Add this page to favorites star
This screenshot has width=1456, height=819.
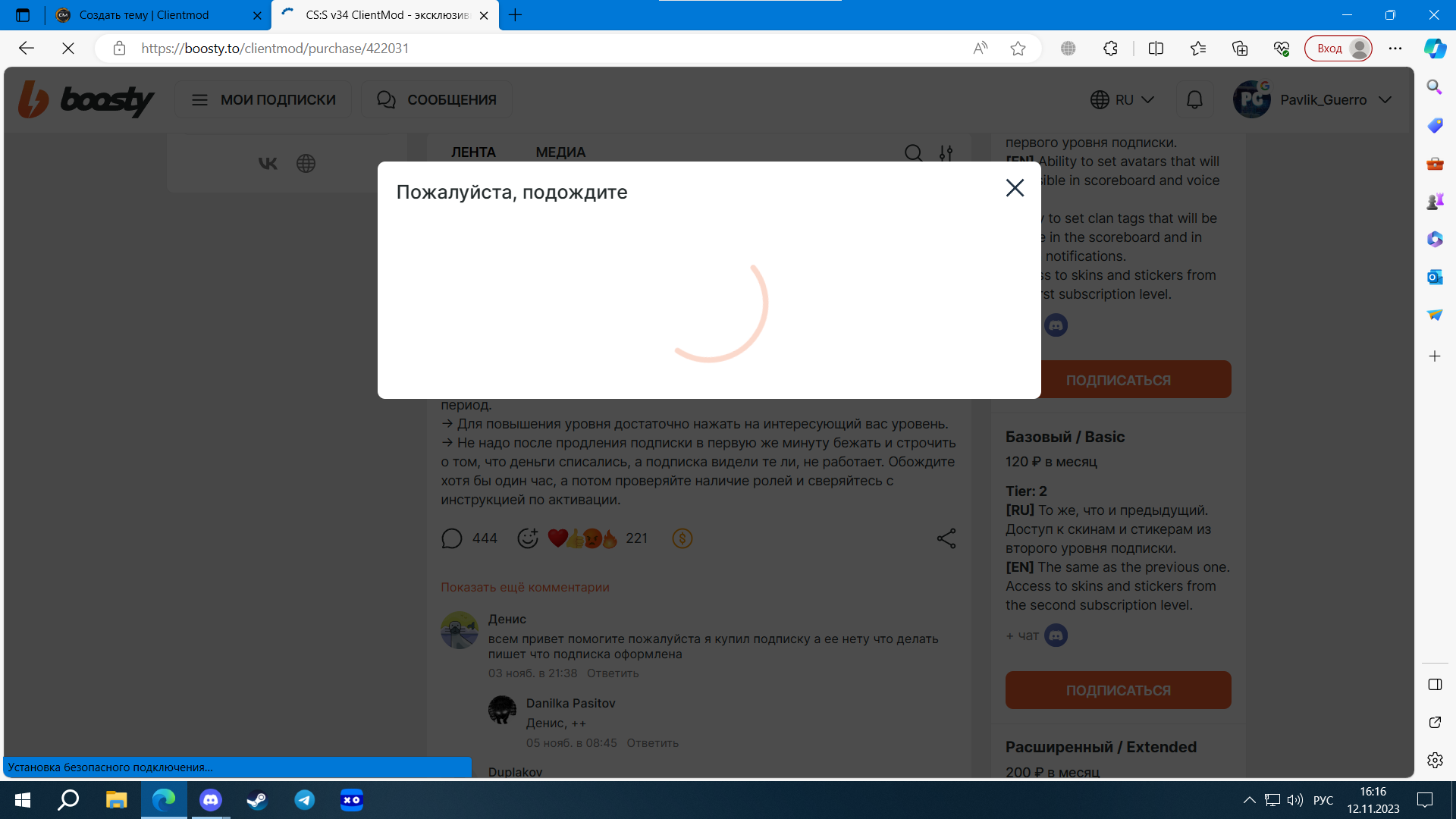pos(1018,49)
